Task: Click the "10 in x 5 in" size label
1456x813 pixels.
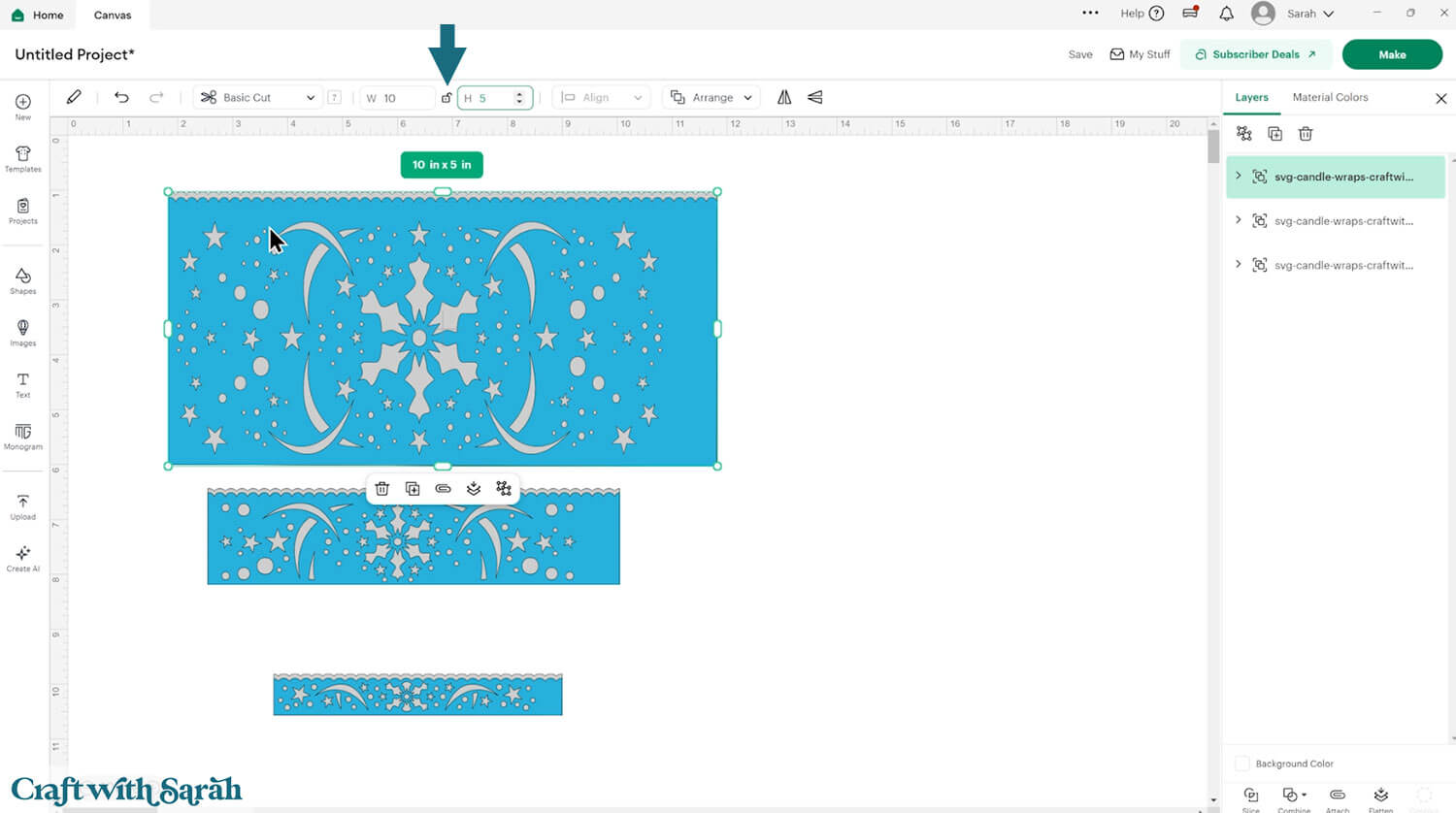Action: click(442, 165)
